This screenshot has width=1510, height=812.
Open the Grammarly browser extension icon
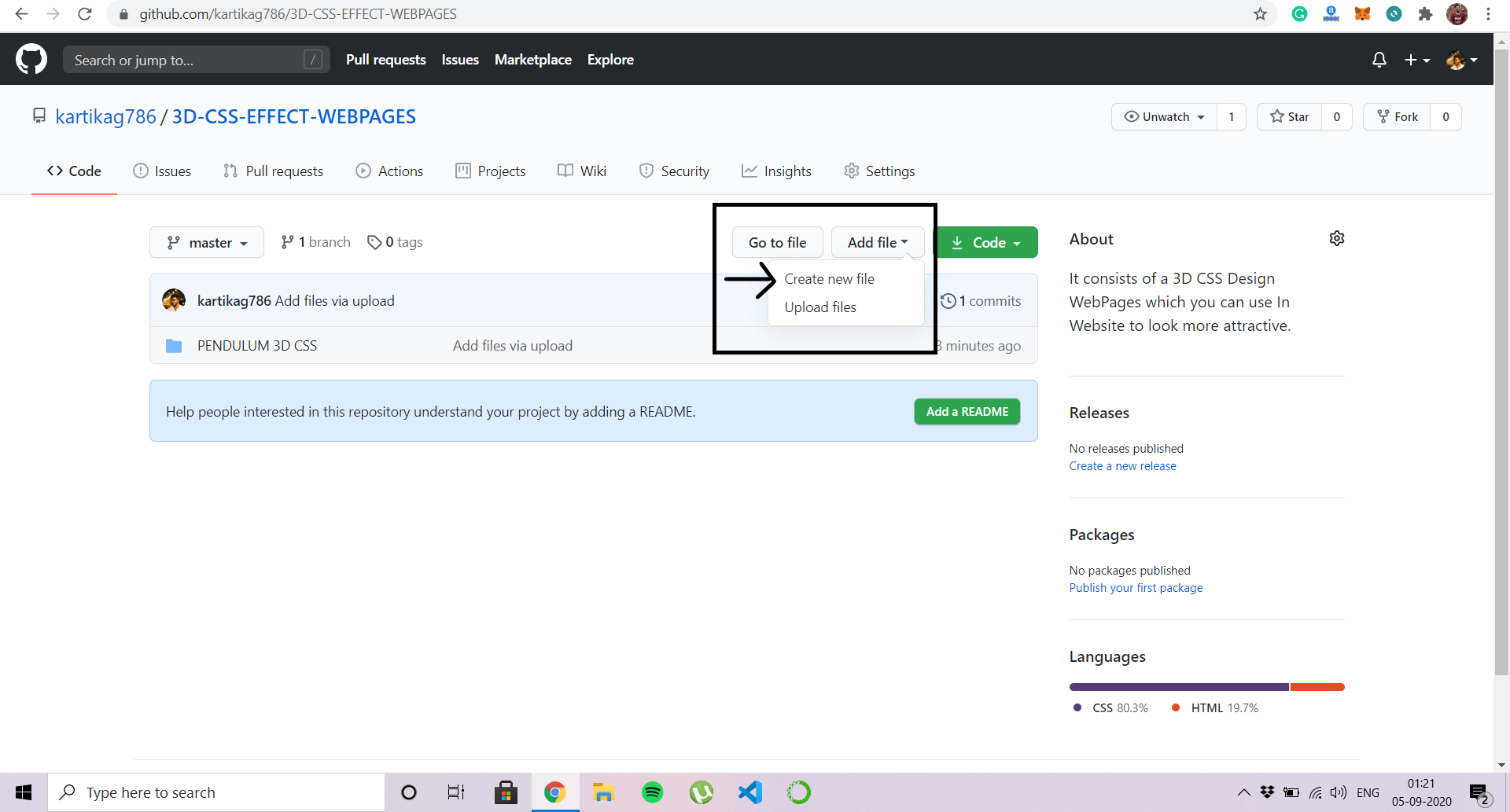1299,13
